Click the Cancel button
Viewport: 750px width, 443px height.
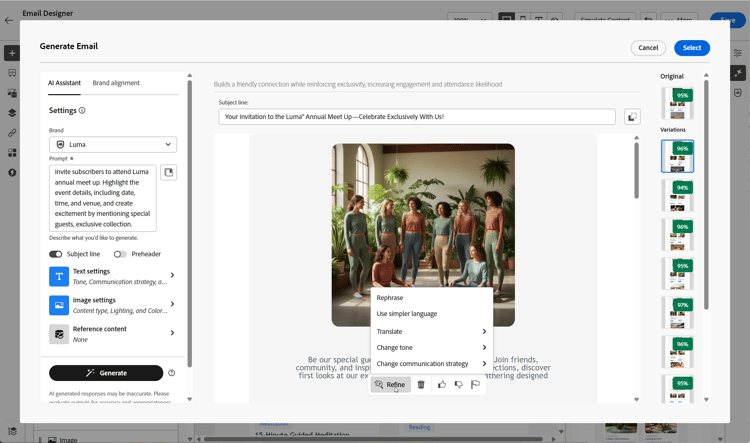pyautogui.click(x=648, y=48)
